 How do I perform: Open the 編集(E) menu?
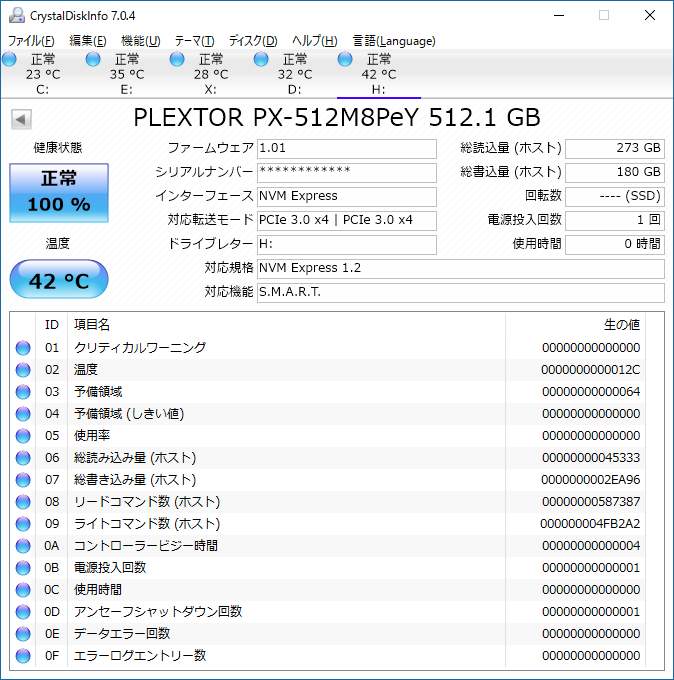click(x=88, y=41)
